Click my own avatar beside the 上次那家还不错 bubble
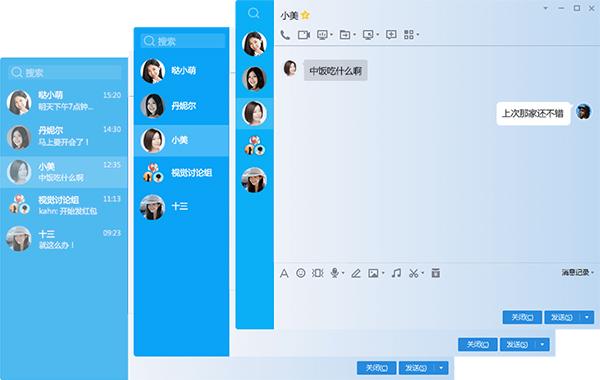 point(584,111)
